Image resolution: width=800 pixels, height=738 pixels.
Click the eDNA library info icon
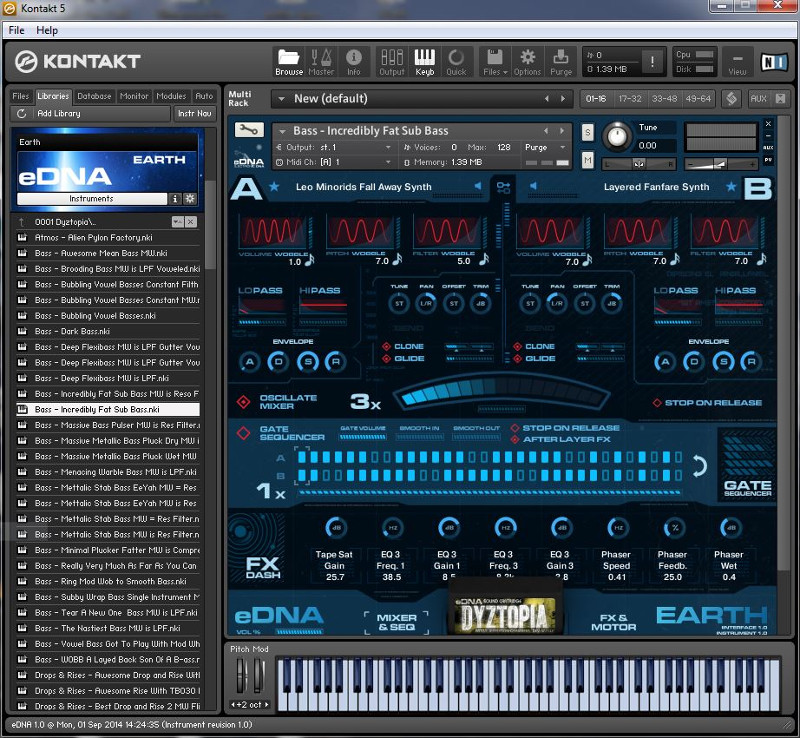pyautogui.click(x=174, y=199)
